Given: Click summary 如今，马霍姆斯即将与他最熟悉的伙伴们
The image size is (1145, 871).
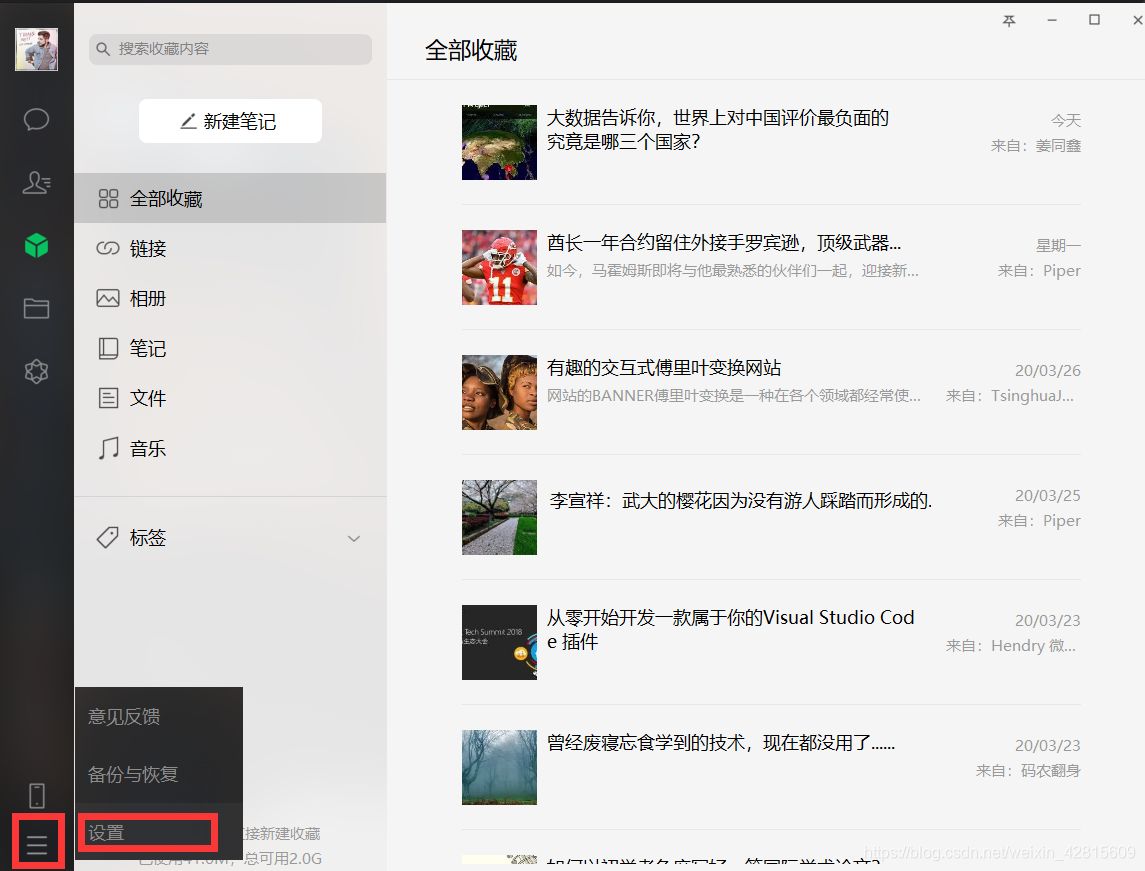Looking at the screenshot, I should (732, 271).
